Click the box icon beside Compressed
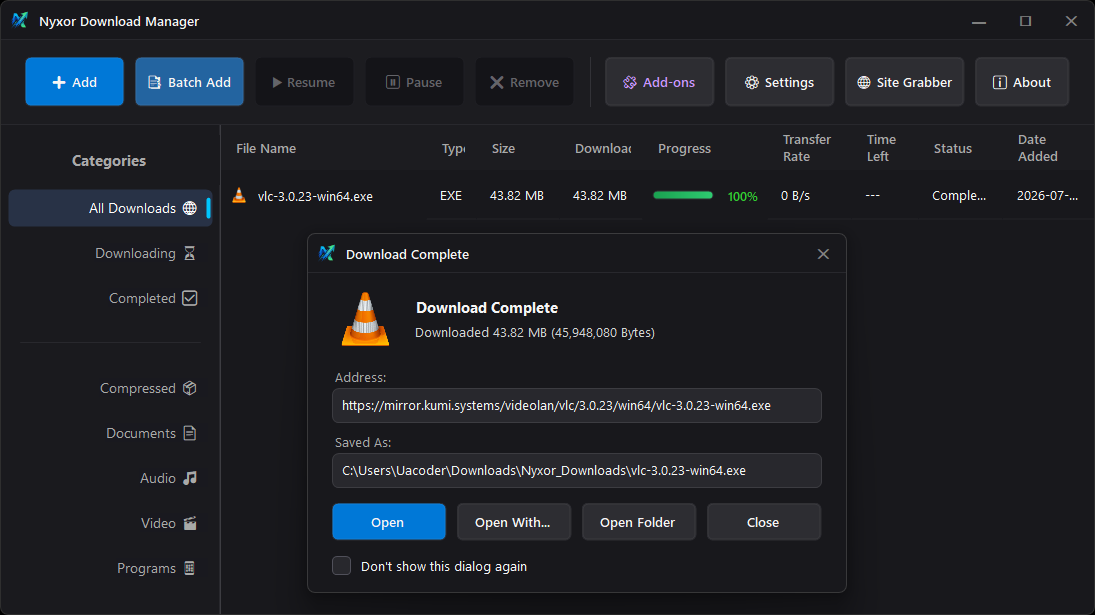1095x615 pixels. coord(189,388)
